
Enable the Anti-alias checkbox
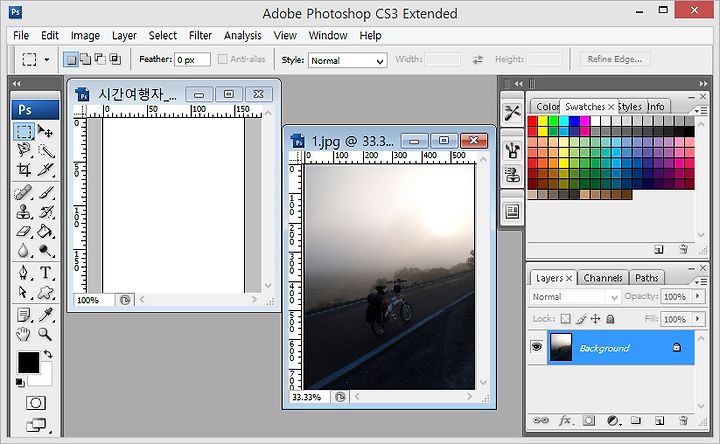[x=223, y=59]
